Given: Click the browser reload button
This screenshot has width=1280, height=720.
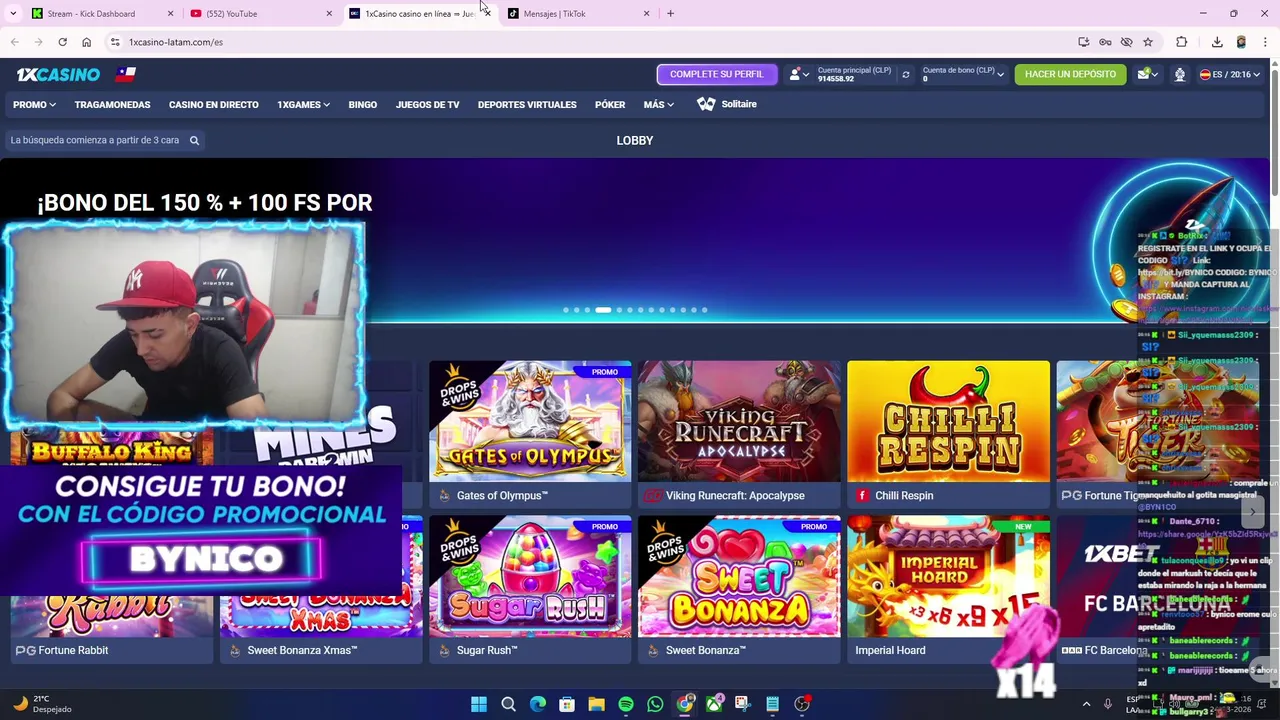Looking at the screenshot, I should click(x=62, y=42).
